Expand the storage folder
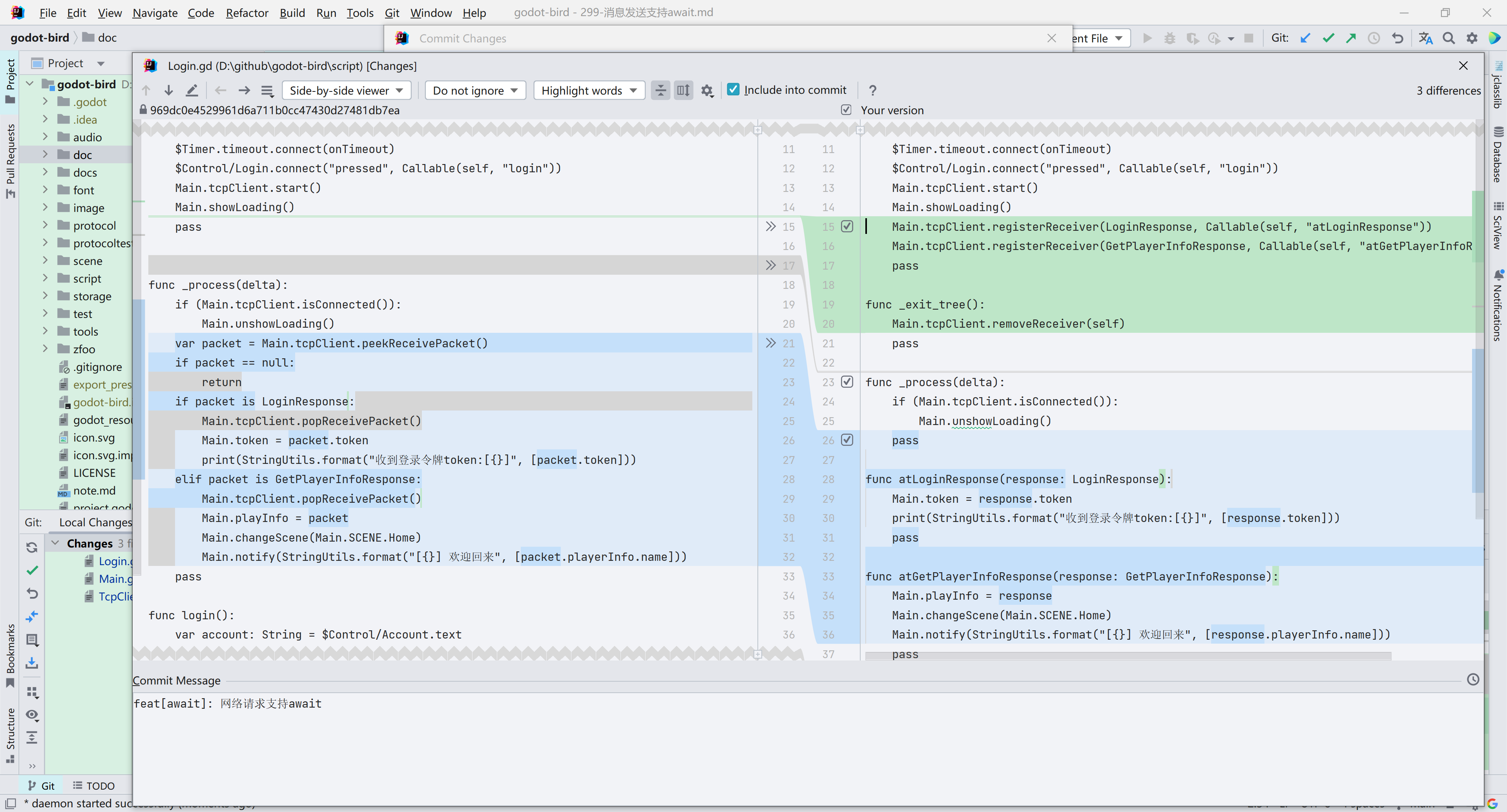Viewport: 1507px width, 812px height. pyautogui.click(x=45, y=296)
